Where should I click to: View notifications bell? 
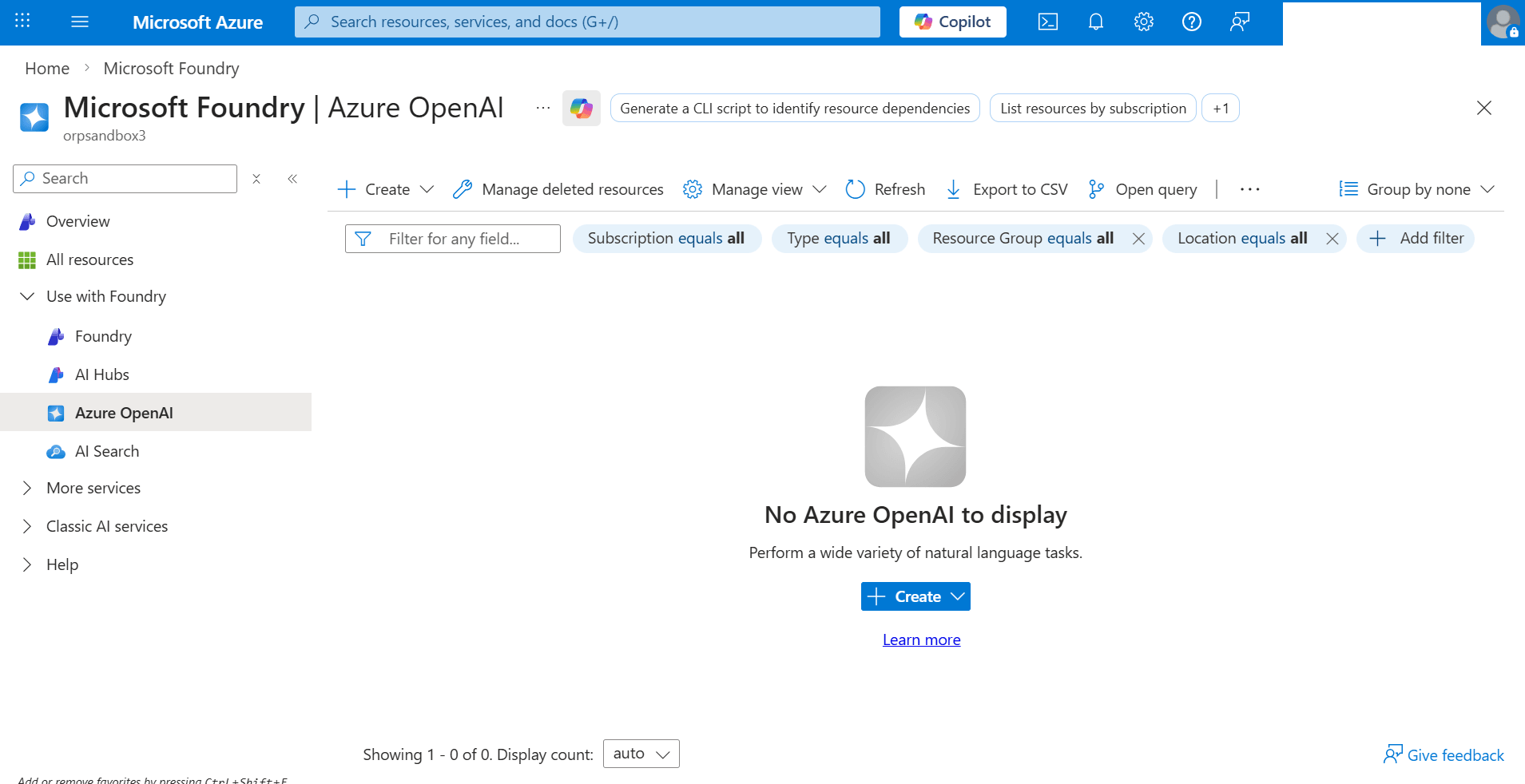[x=1095, y=22]
